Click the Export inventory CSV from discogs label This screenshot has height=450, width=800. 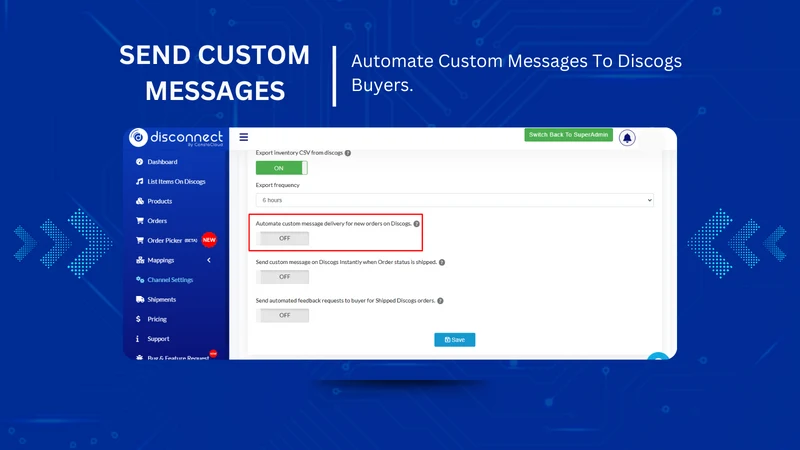(x=299, y=153)
